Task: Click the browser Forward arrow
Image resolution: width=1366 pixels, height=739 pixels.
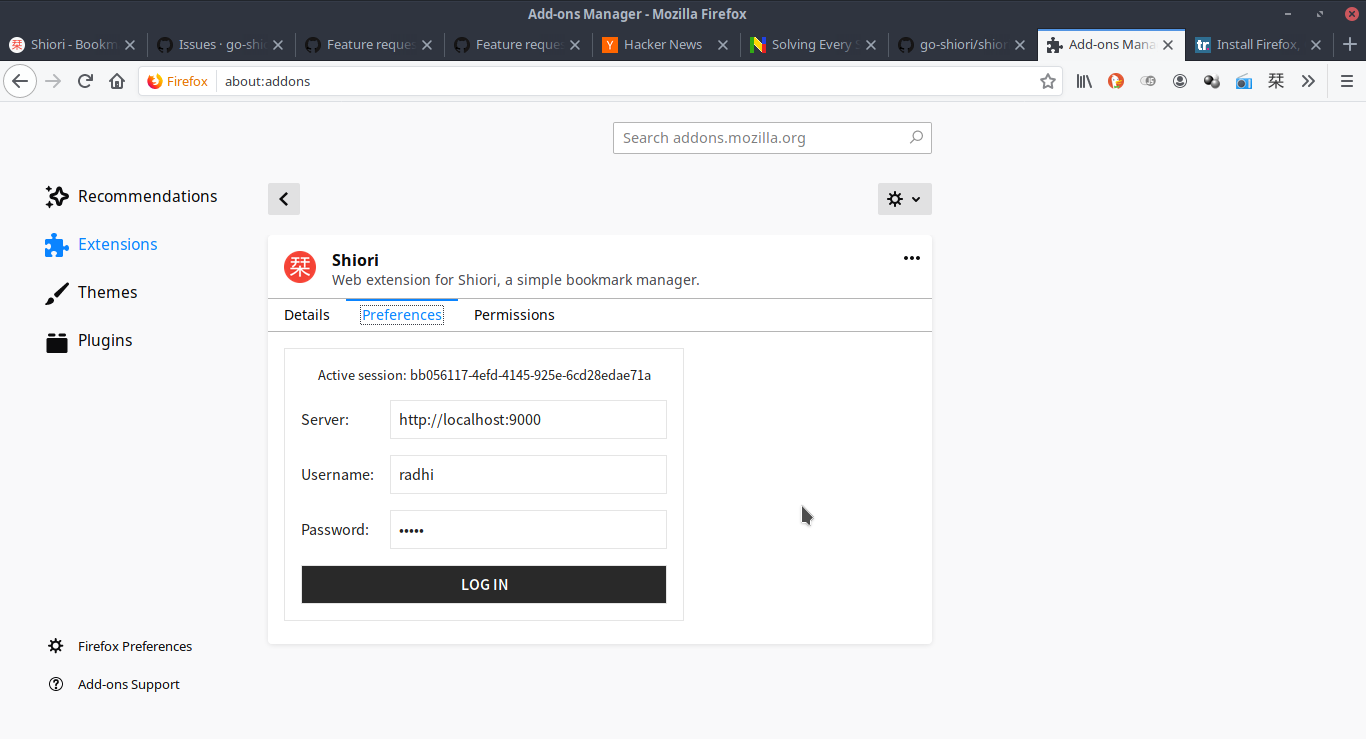Action: [x=53, y=81]
